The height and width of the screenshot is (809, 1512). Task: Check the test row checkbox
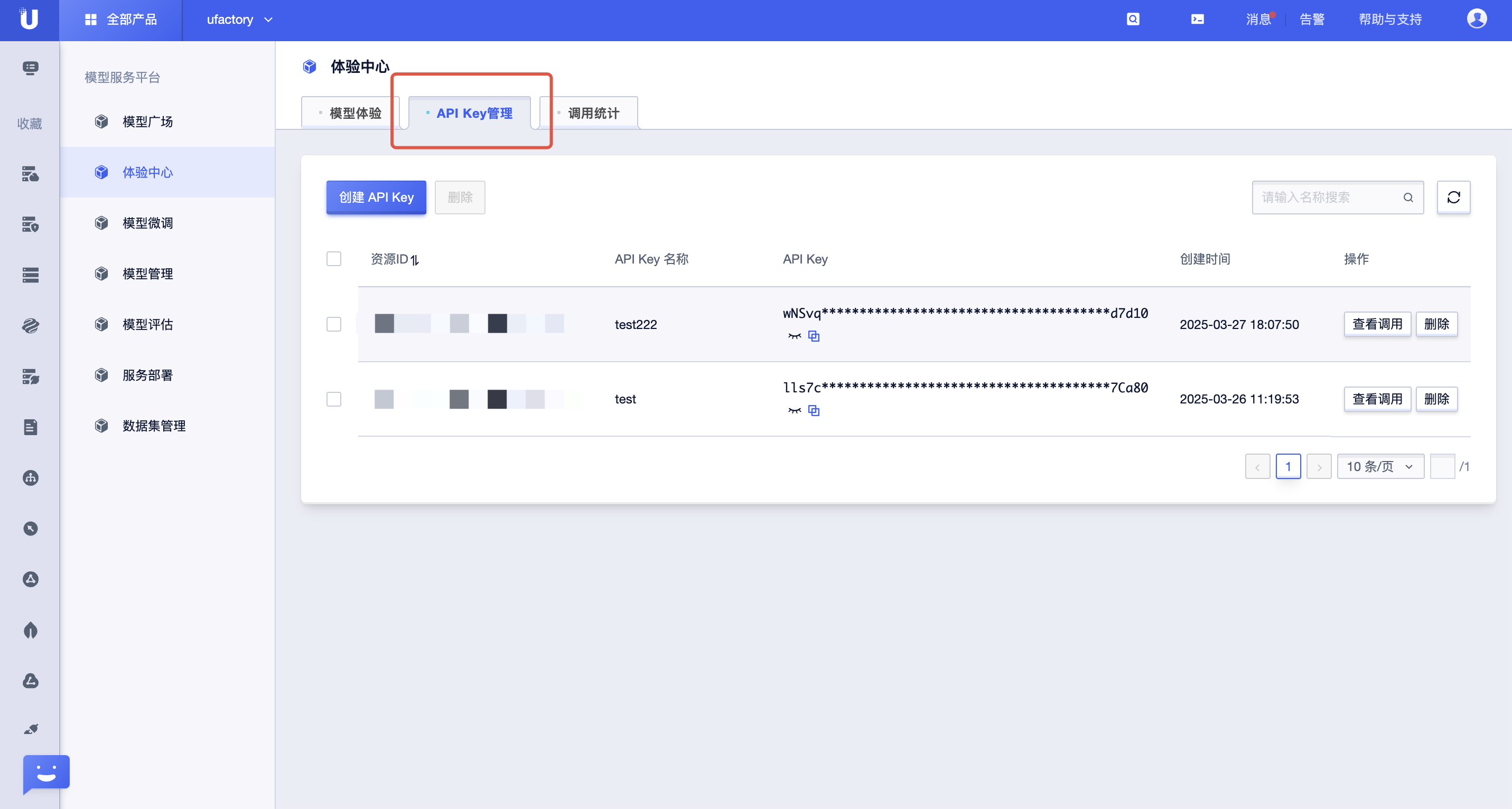point(334,399)
